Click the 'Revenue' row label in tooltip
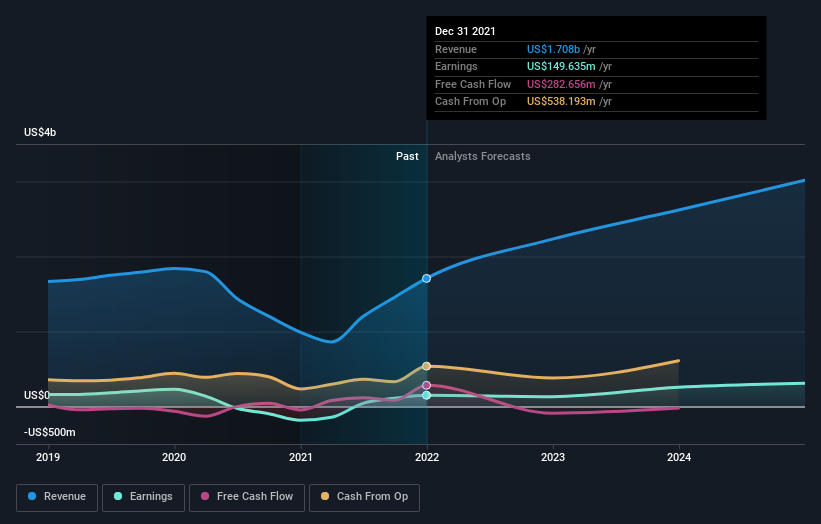The width and height of the screenshot is (821, 524). pos(456,49)
